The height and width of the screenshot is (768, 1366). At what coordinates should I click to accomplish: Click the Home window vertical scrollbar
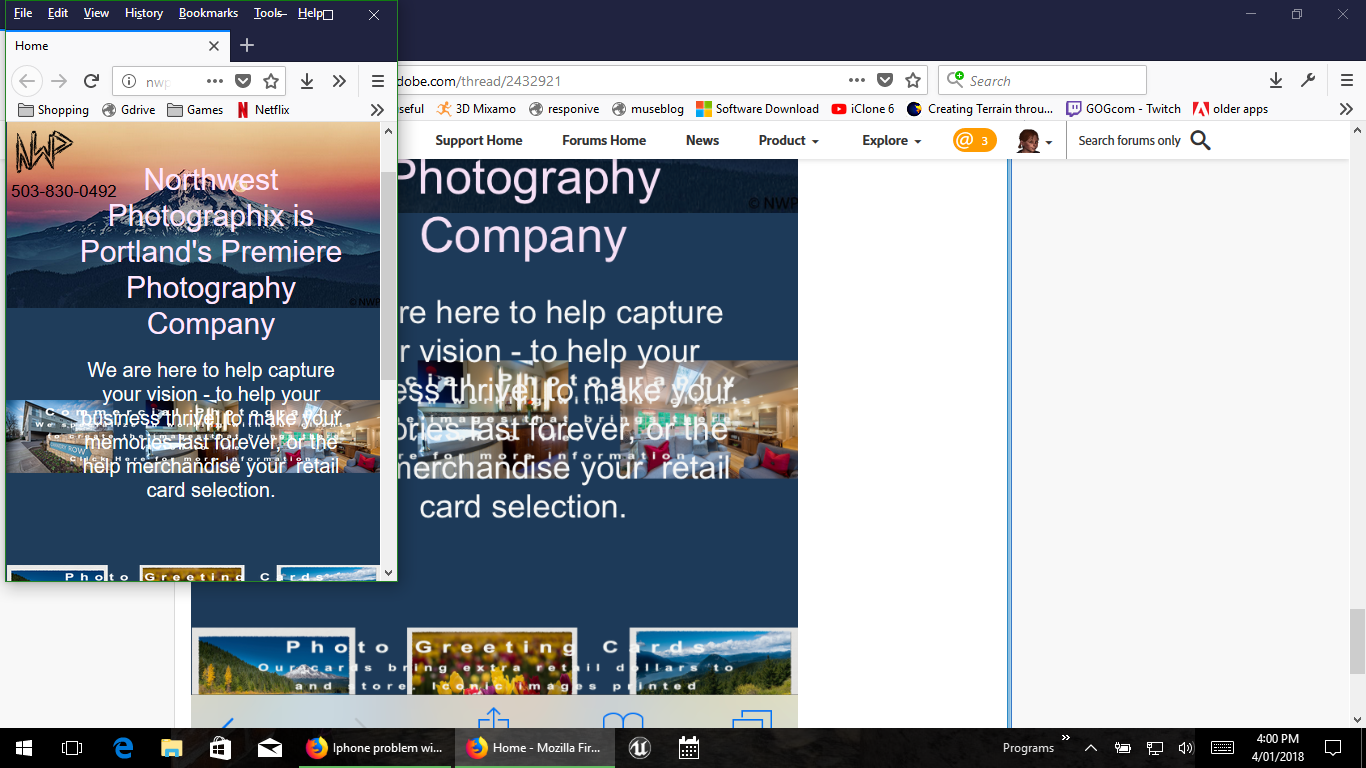pyautogui.click(x=388, y=350)
